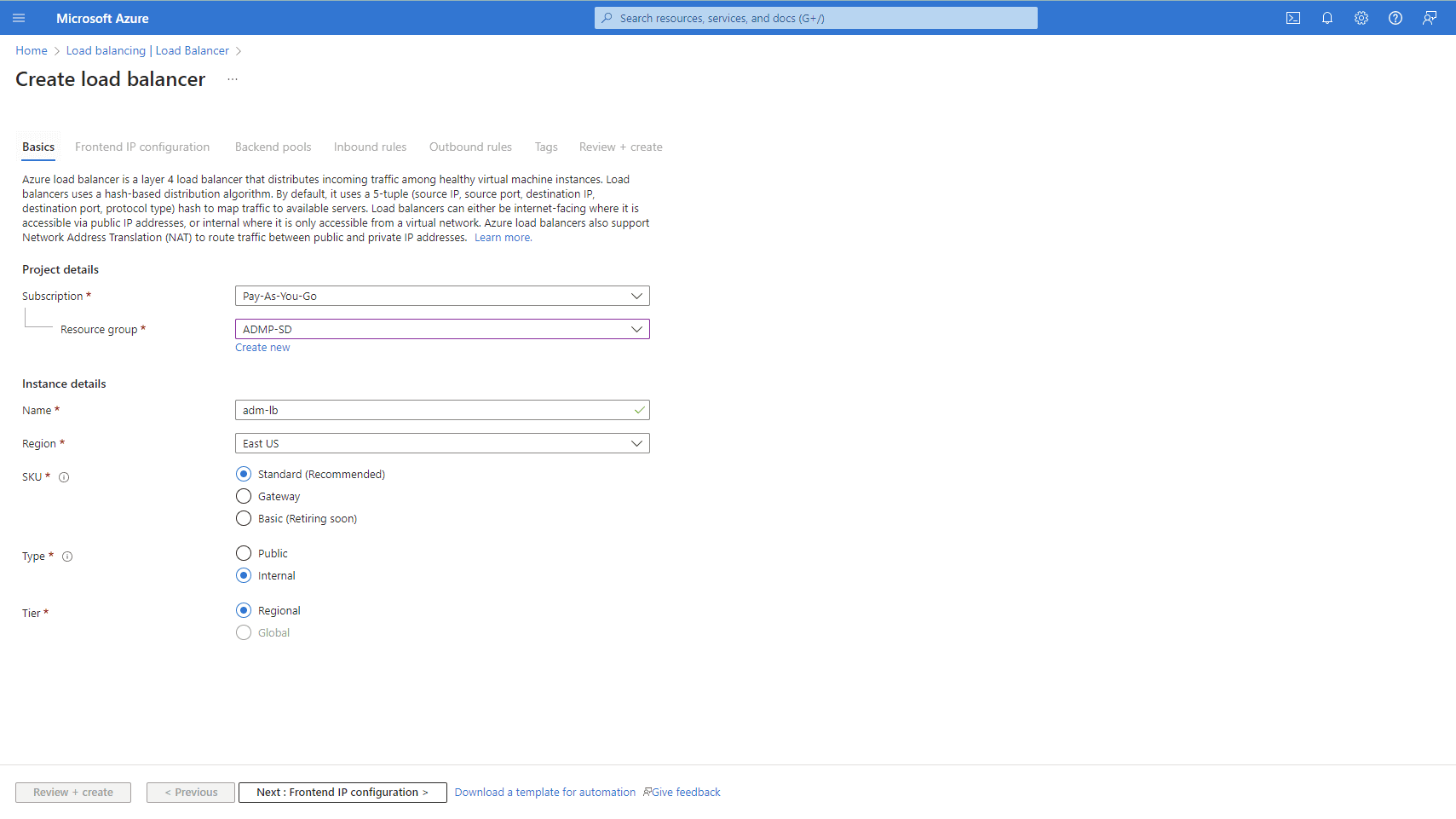The height and width of the screenshot is (819, 1456).
Task: Open the Notifications bell
Action: coord(1327,17)
